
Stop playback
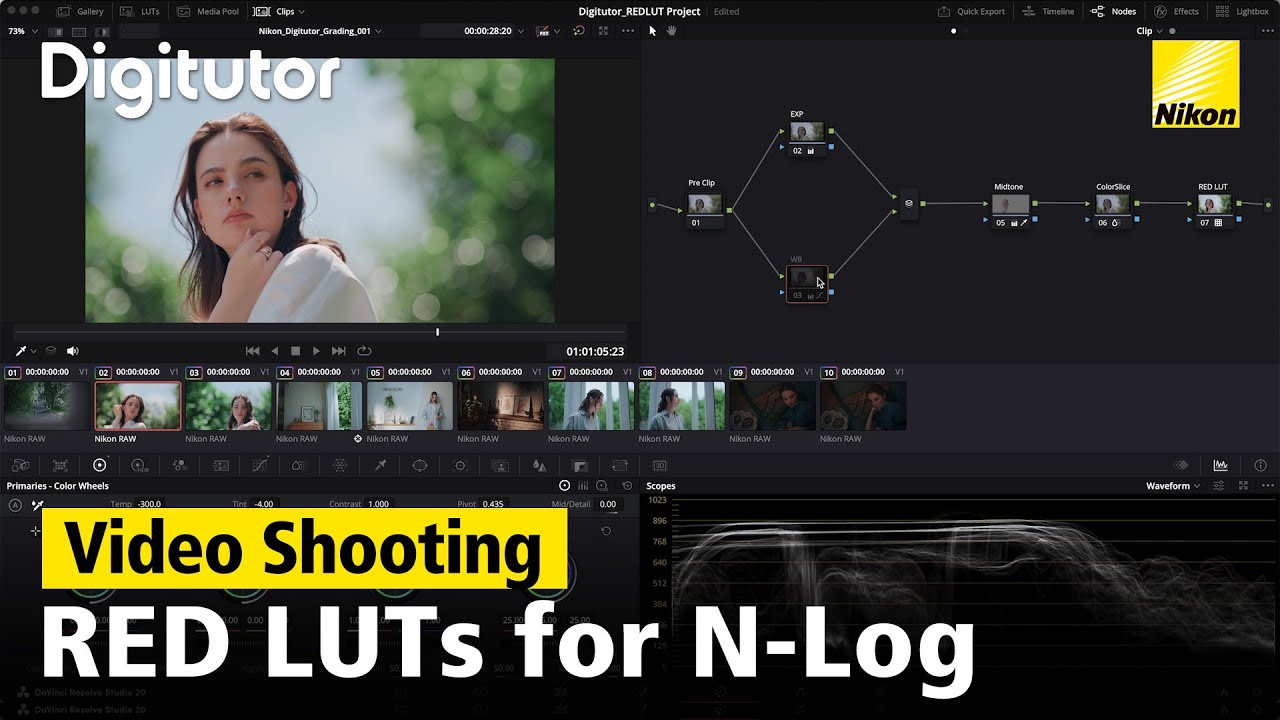tap(295, 351)
